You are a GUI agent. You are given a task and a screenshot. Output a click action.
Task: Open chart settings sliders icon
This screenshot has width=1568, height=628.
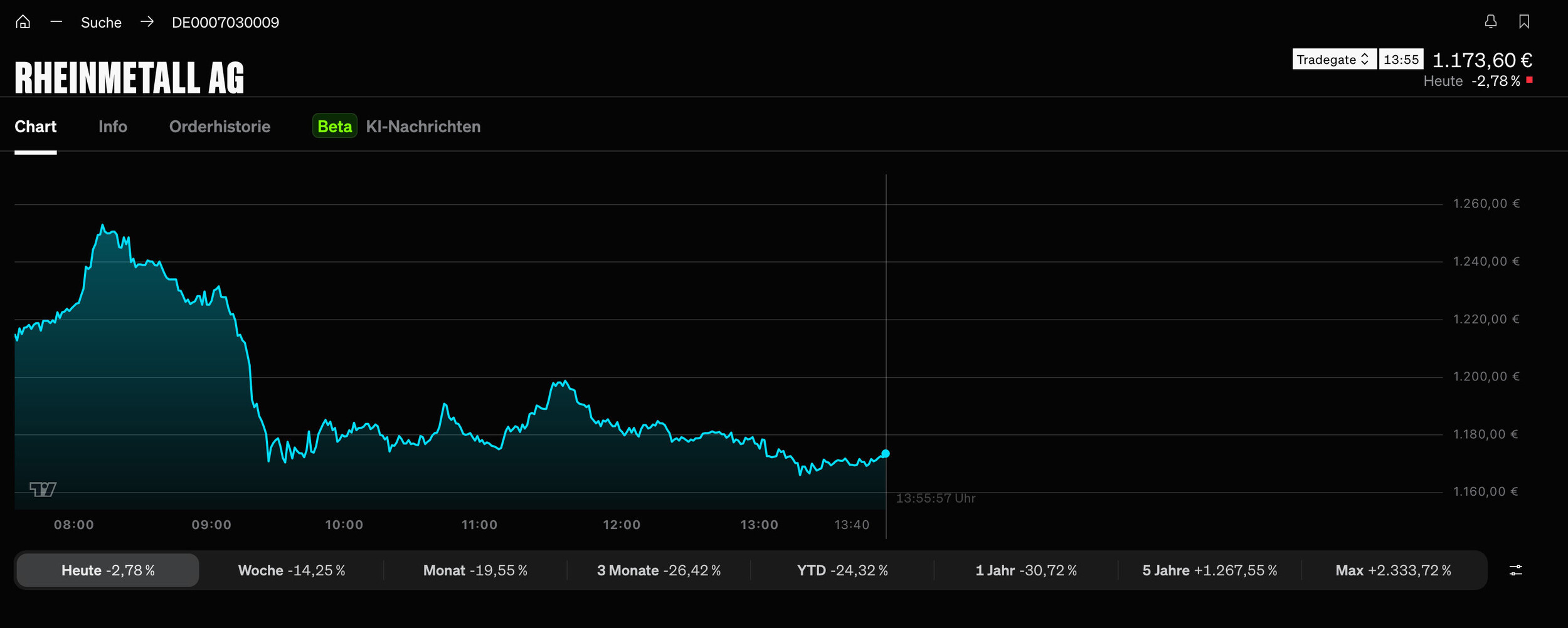[x=1515, y=570]
